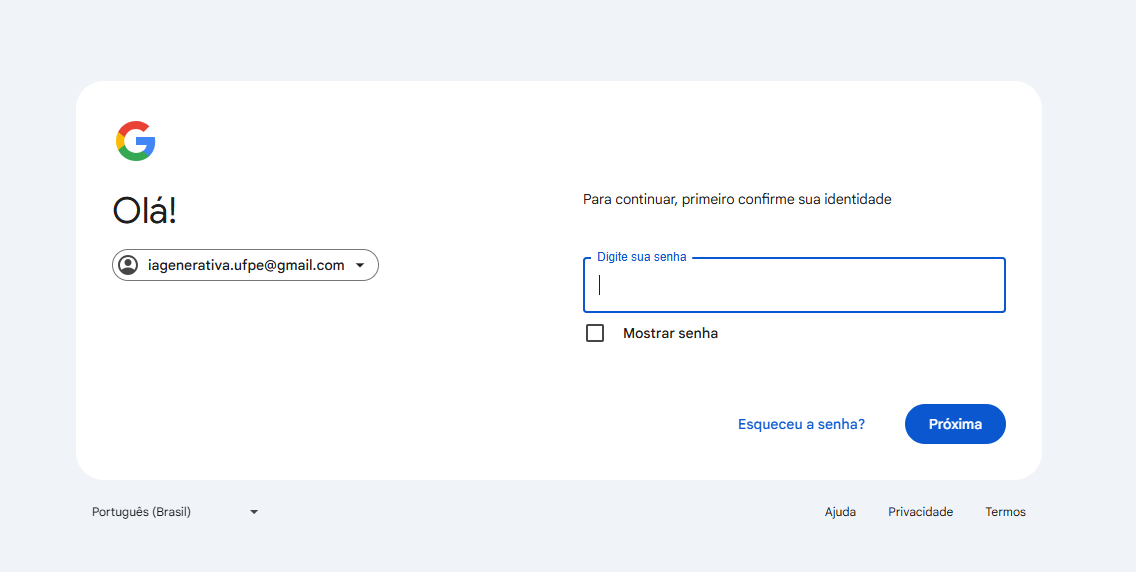
Task: Click the language selector's arrow icon
Action: 254,512
